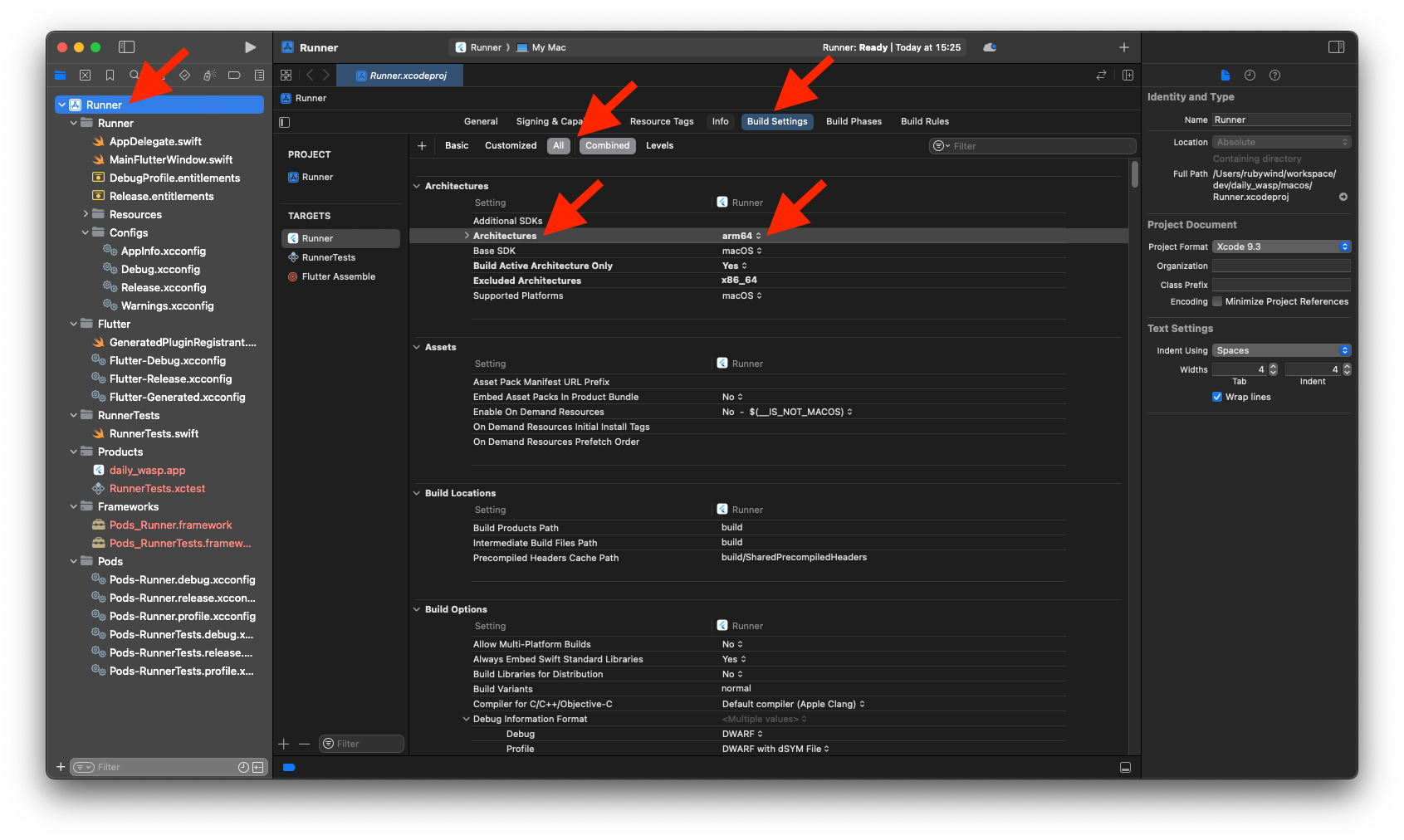Click the Runner scheme selector
This screenshot has height=840, width=1404.
(x=479, y=47)
